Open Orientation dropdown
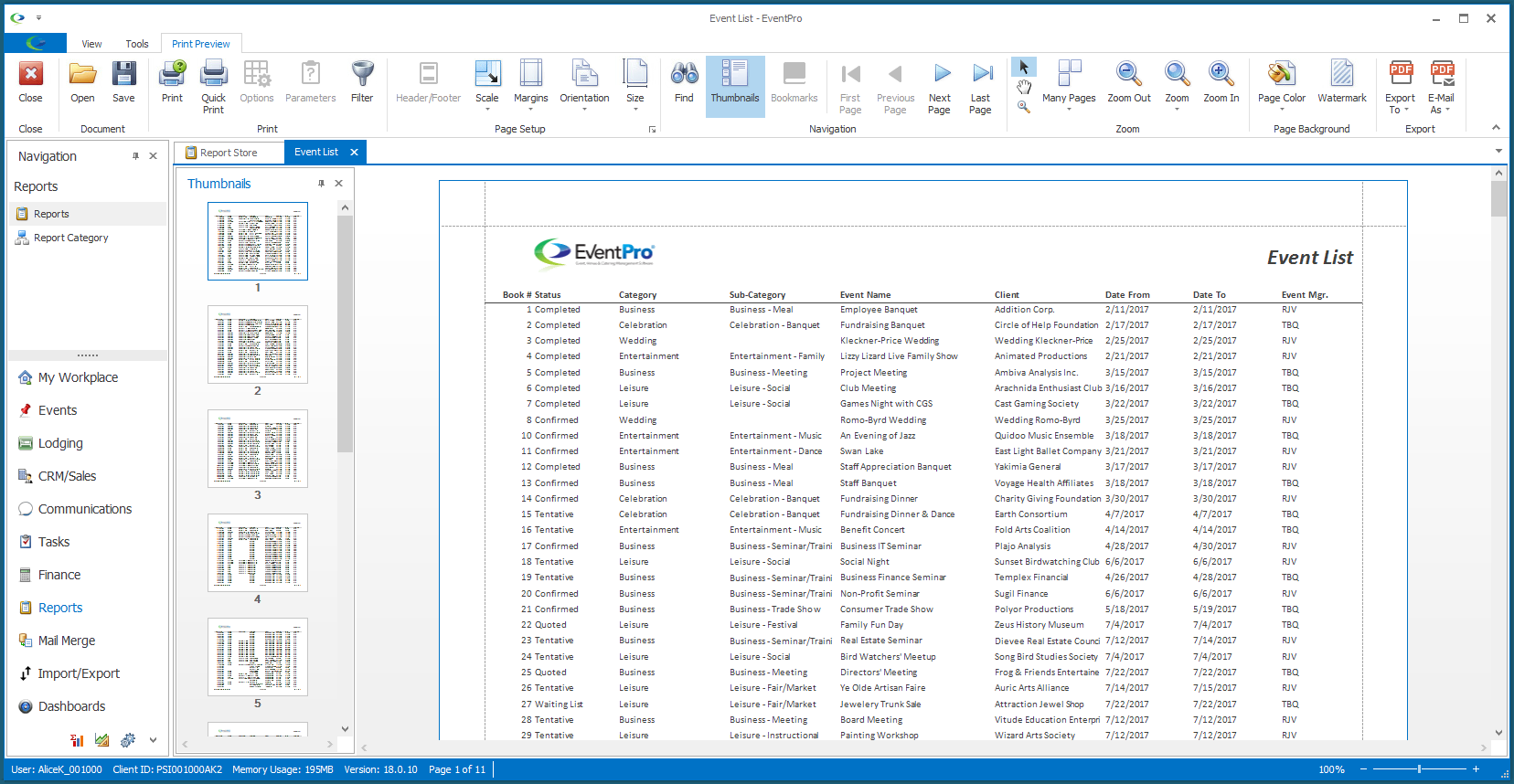Screen dimensions: 1514x784 584,87
